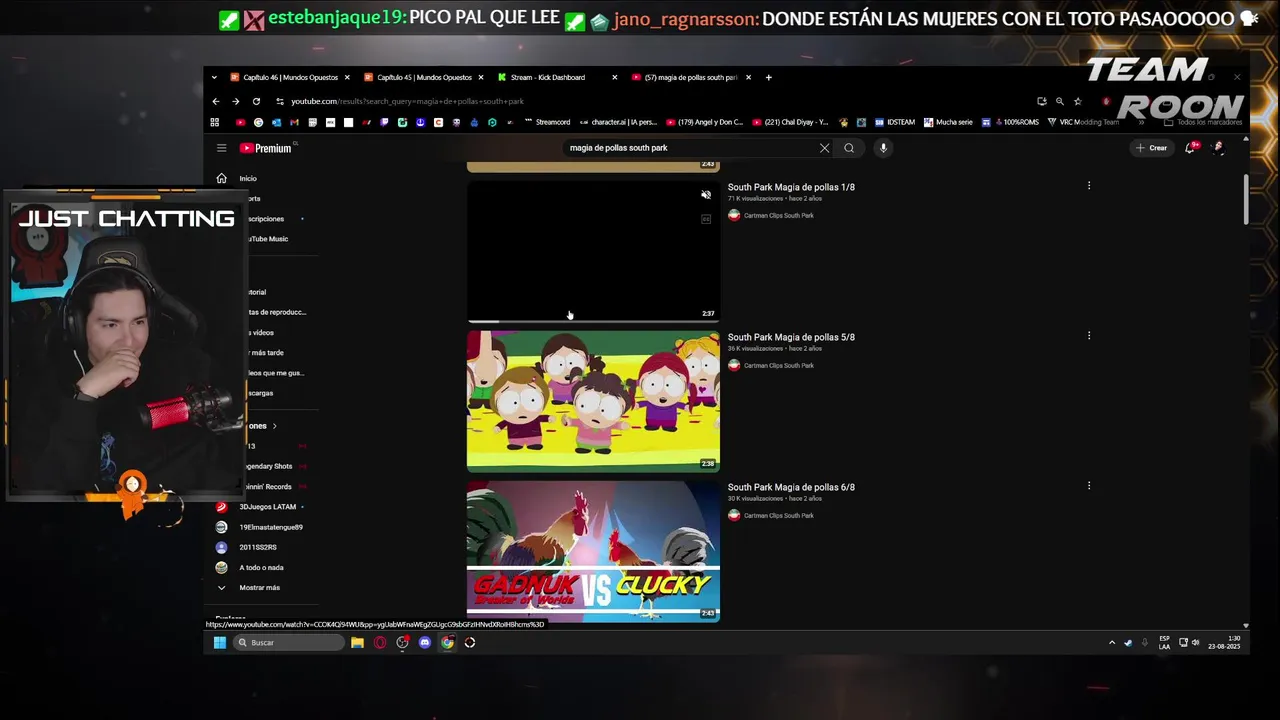Start voice search with the microphone
The height and width of the screenshot is (720, 1280).
click(883, 148)
